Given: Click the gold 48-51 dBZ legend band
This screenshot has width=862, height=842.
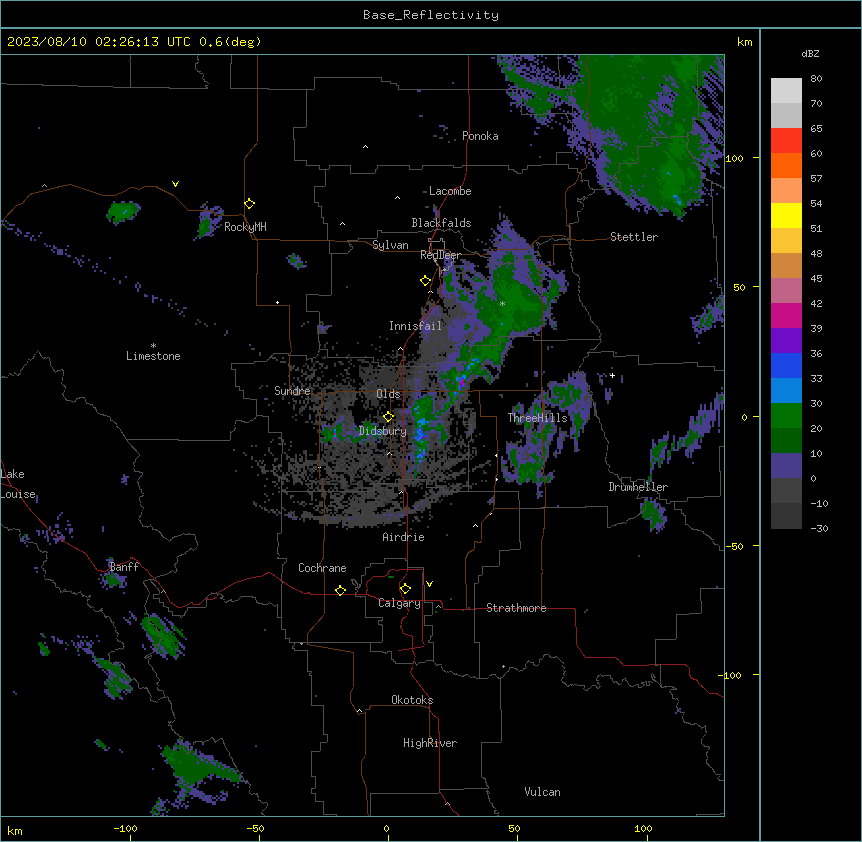Looking at the screenshot, I should (x=786, y=241).
